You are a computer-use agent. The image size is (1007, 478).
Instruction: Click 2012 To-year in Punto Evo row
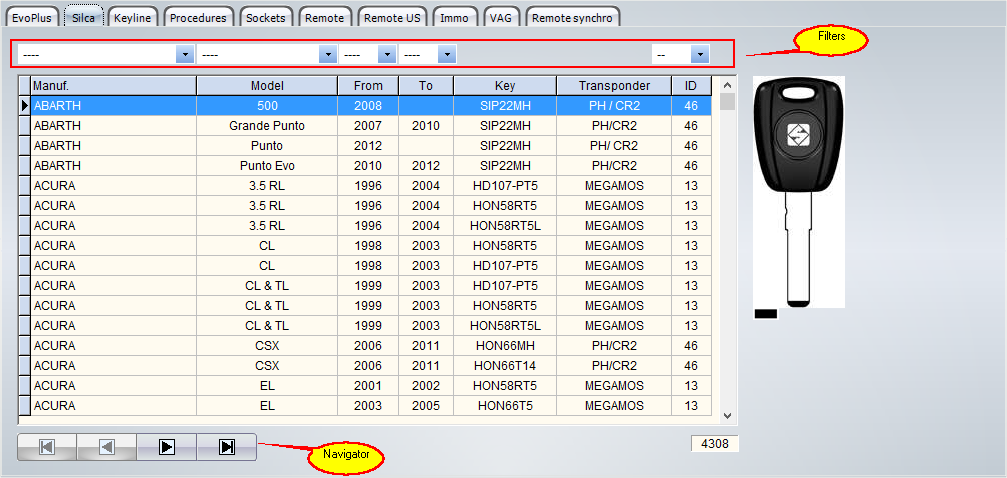point(426,166)
